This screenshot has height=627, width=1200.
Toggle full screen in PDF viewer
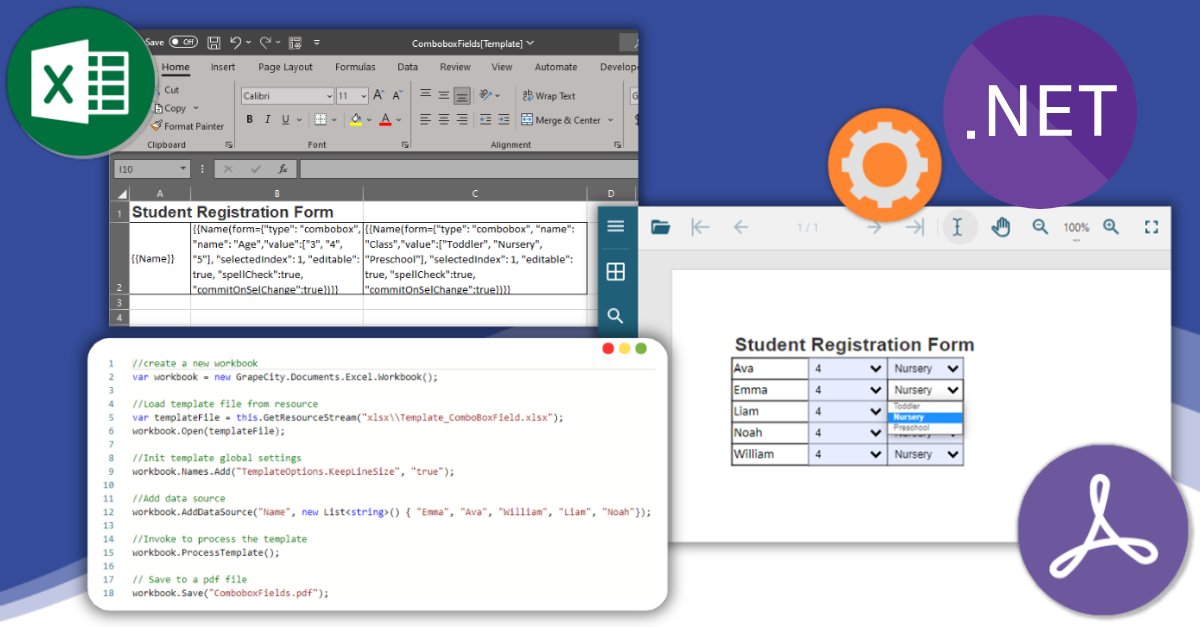click(1151, 227)
